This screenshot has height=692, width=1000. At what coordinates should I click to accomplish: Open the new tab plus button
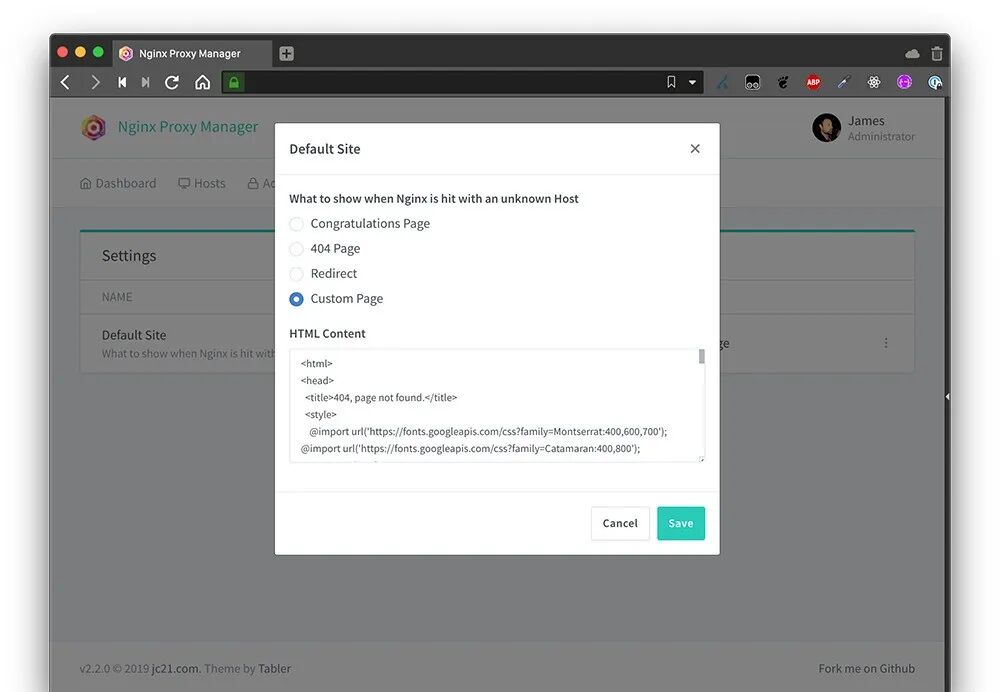coord(286,54)
